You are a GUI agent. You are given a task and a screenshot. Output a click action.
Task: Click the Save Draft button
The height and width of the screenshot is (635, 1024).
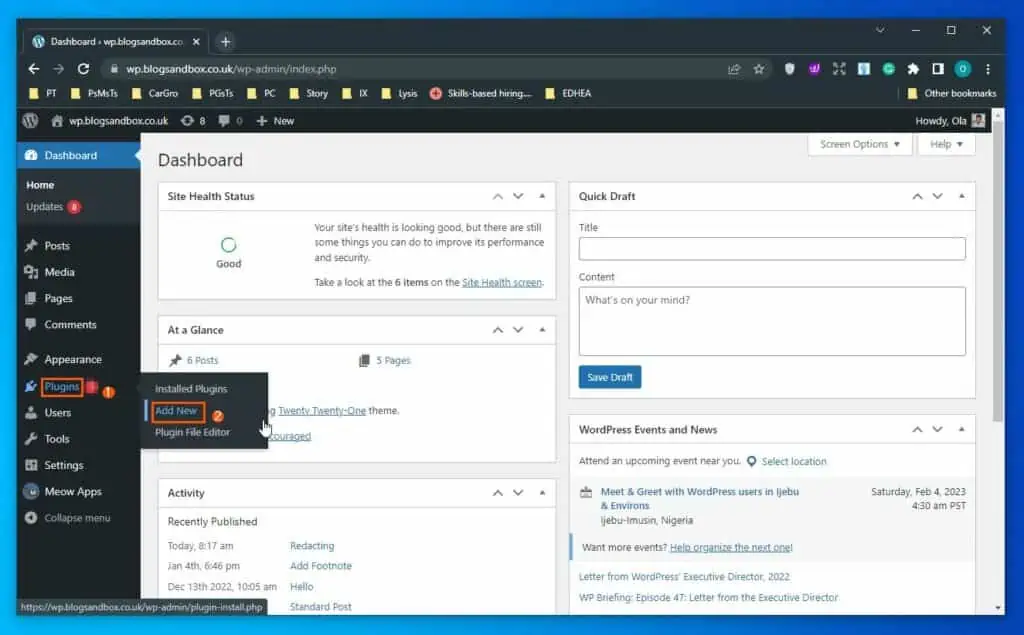(610, 378)
